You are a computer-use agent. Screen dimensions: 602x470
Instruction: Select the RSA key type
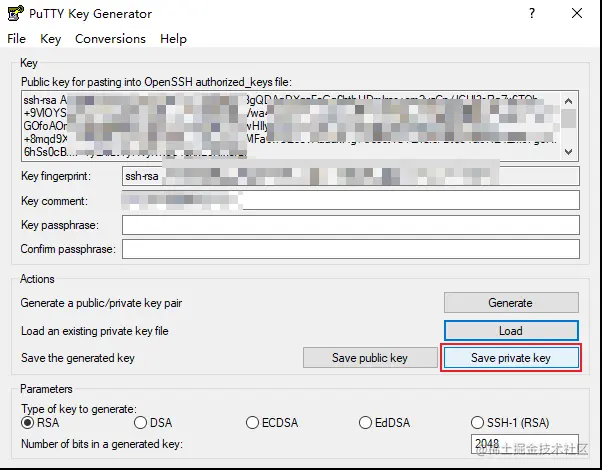(40, 423)
